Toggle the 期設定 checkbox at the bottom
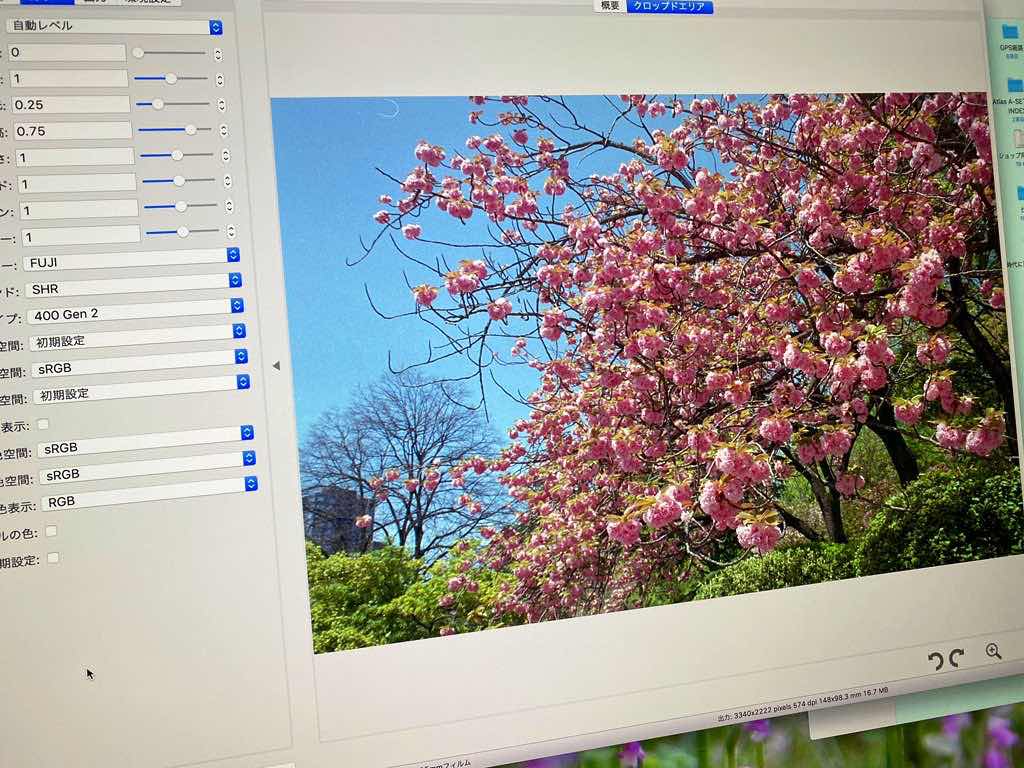 click(53, 558)
